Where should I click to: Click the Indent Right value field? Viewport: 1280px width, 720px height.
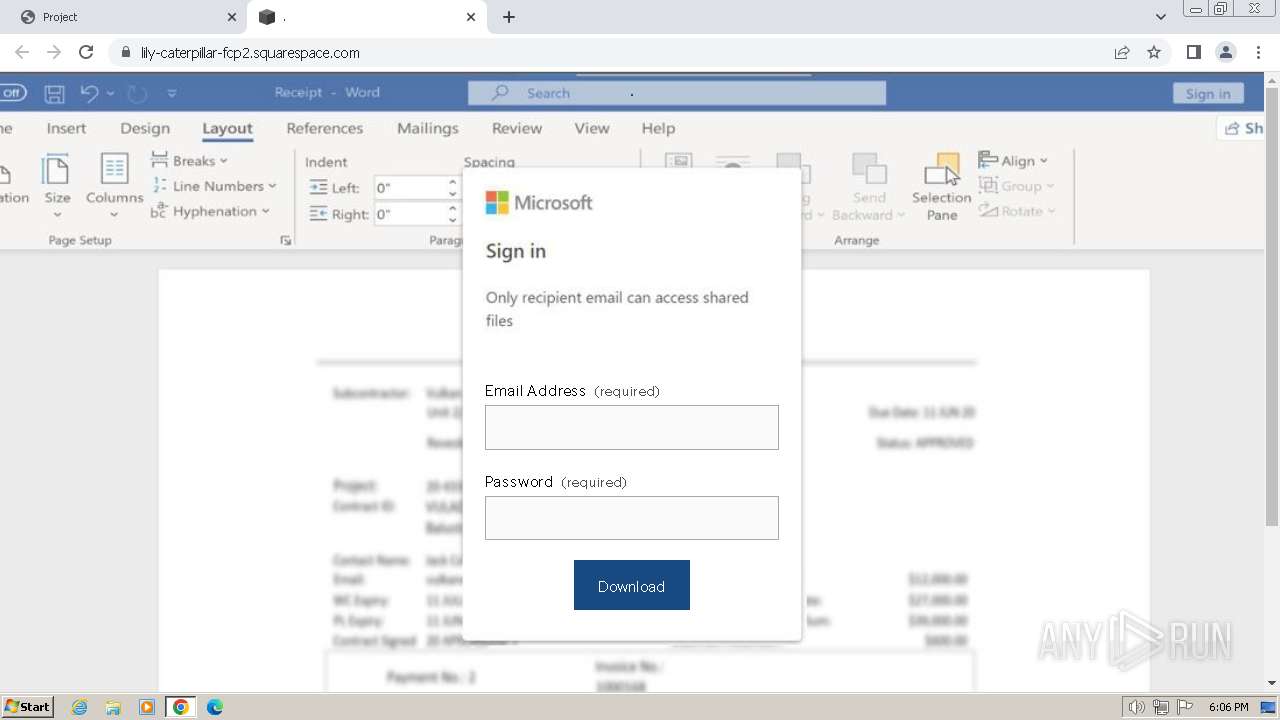coord(411,214)
